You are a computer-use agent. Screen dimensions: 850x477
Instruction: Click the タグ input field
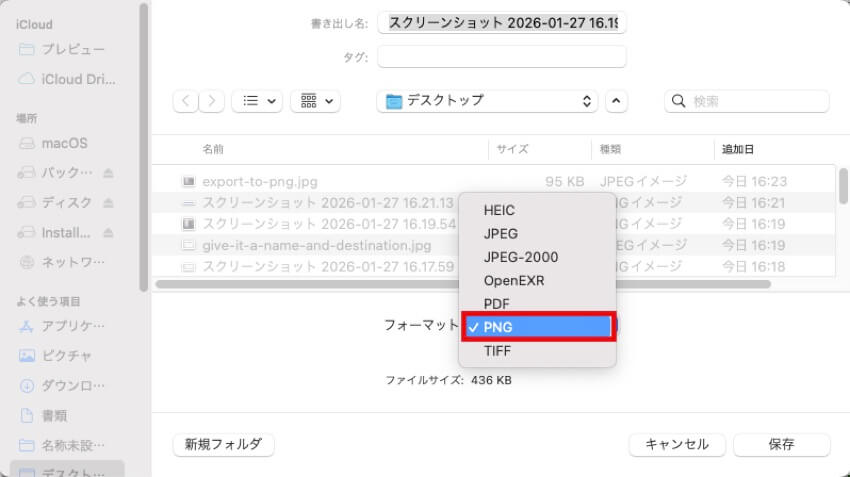pos(501,56)
